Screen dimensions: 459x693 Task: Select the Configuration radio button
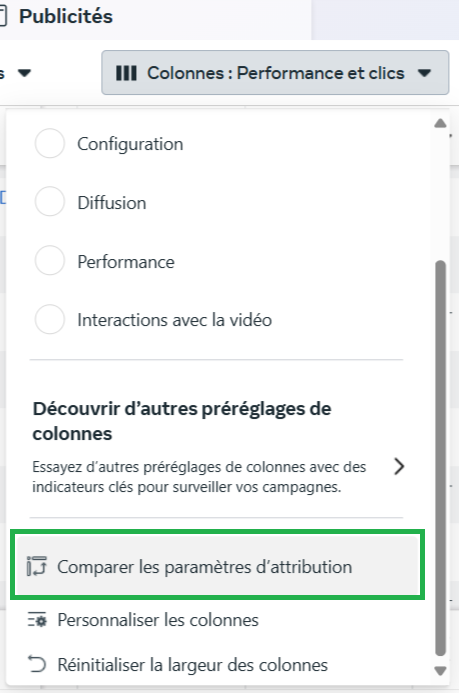[x=49, y=143]
